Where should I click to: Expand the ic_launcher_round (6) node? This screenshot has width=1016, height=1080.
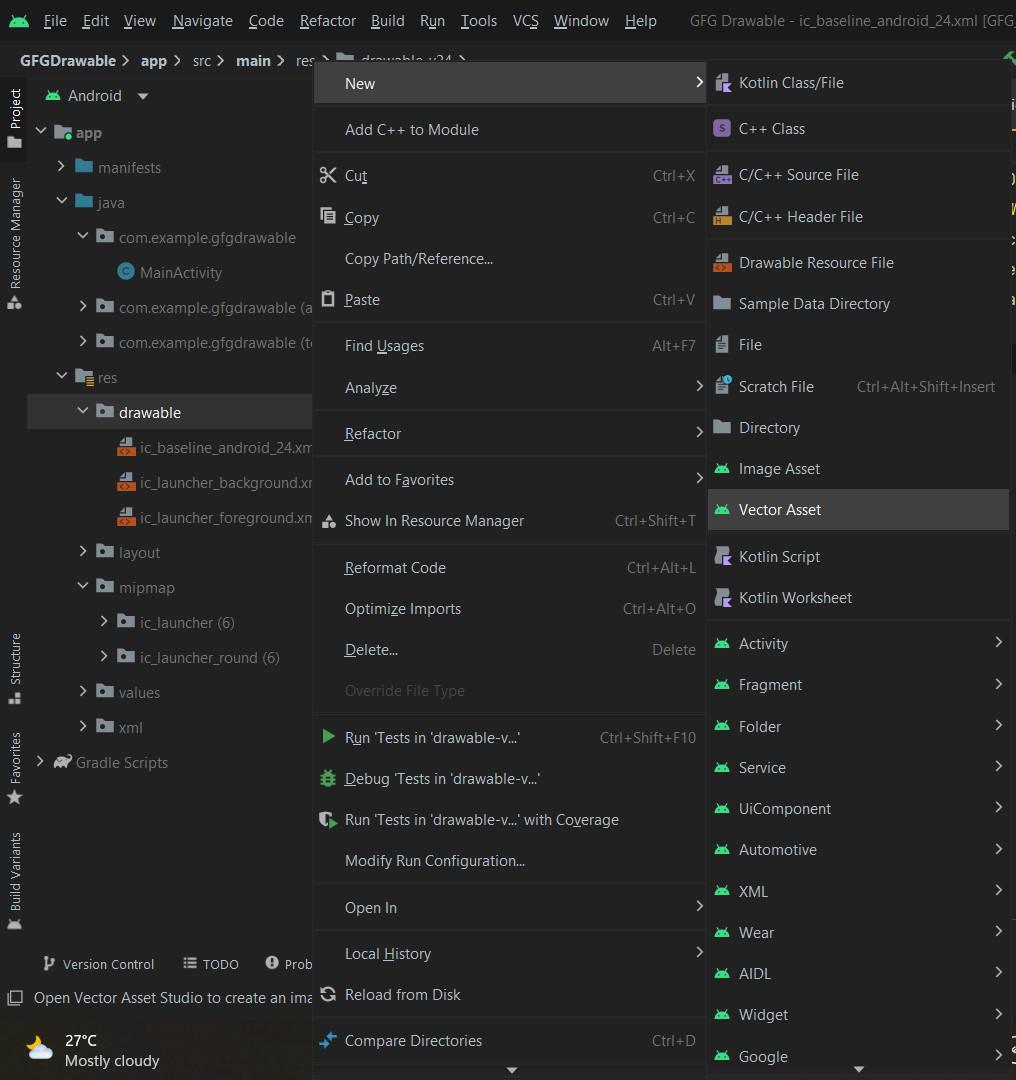tap(104, 656)
